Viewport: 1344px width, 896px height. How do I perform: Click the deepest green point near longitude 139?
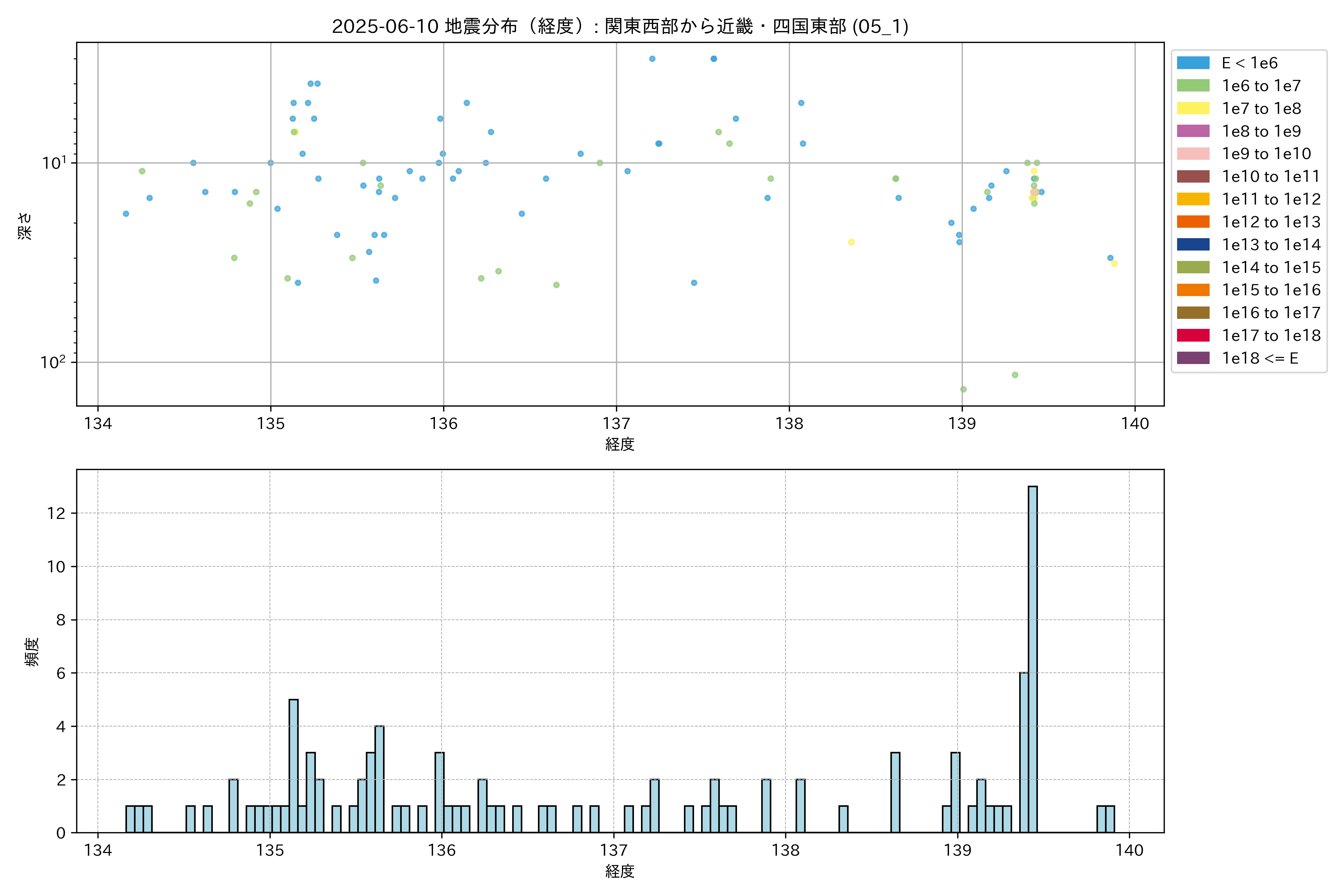(x=964, y=389)
